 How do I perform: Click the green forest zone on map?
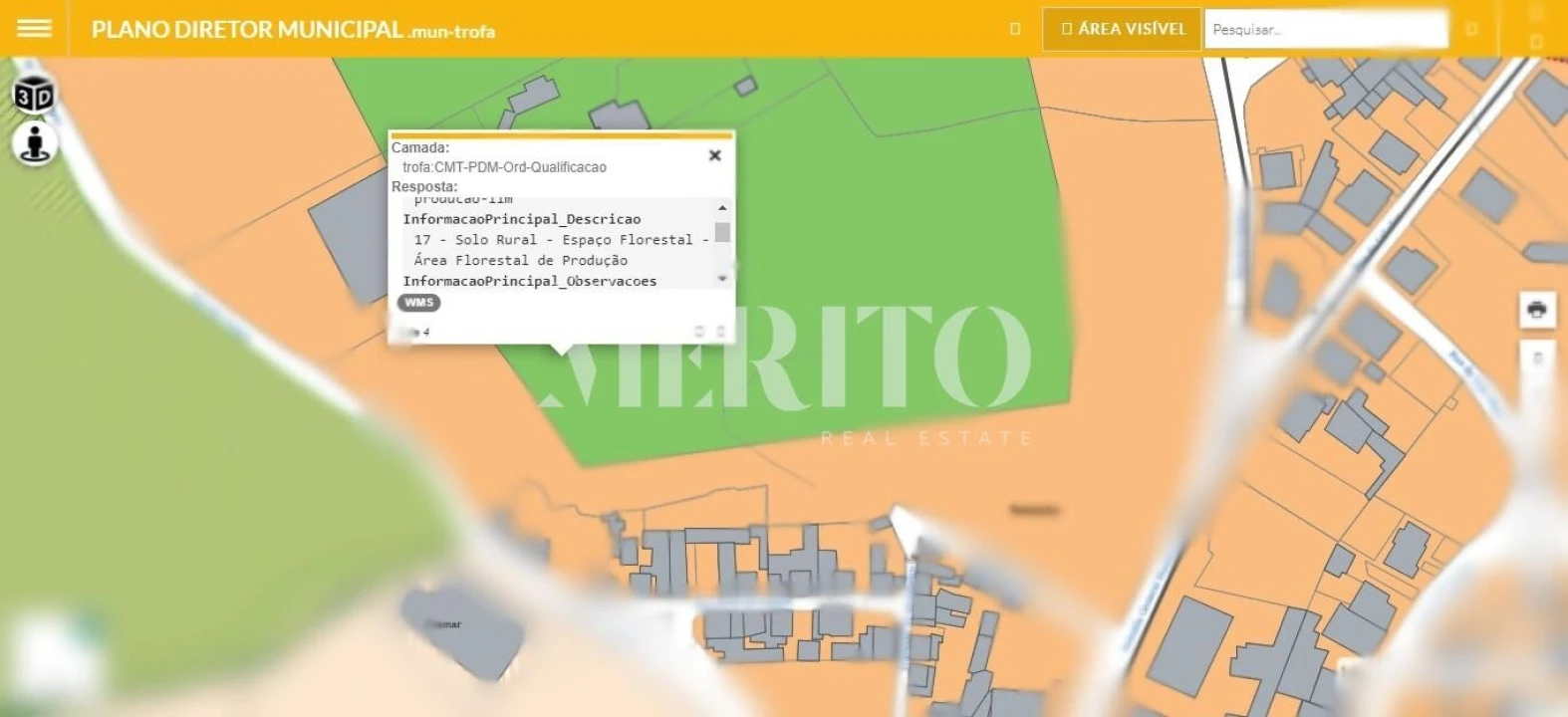tap(897, 249)
